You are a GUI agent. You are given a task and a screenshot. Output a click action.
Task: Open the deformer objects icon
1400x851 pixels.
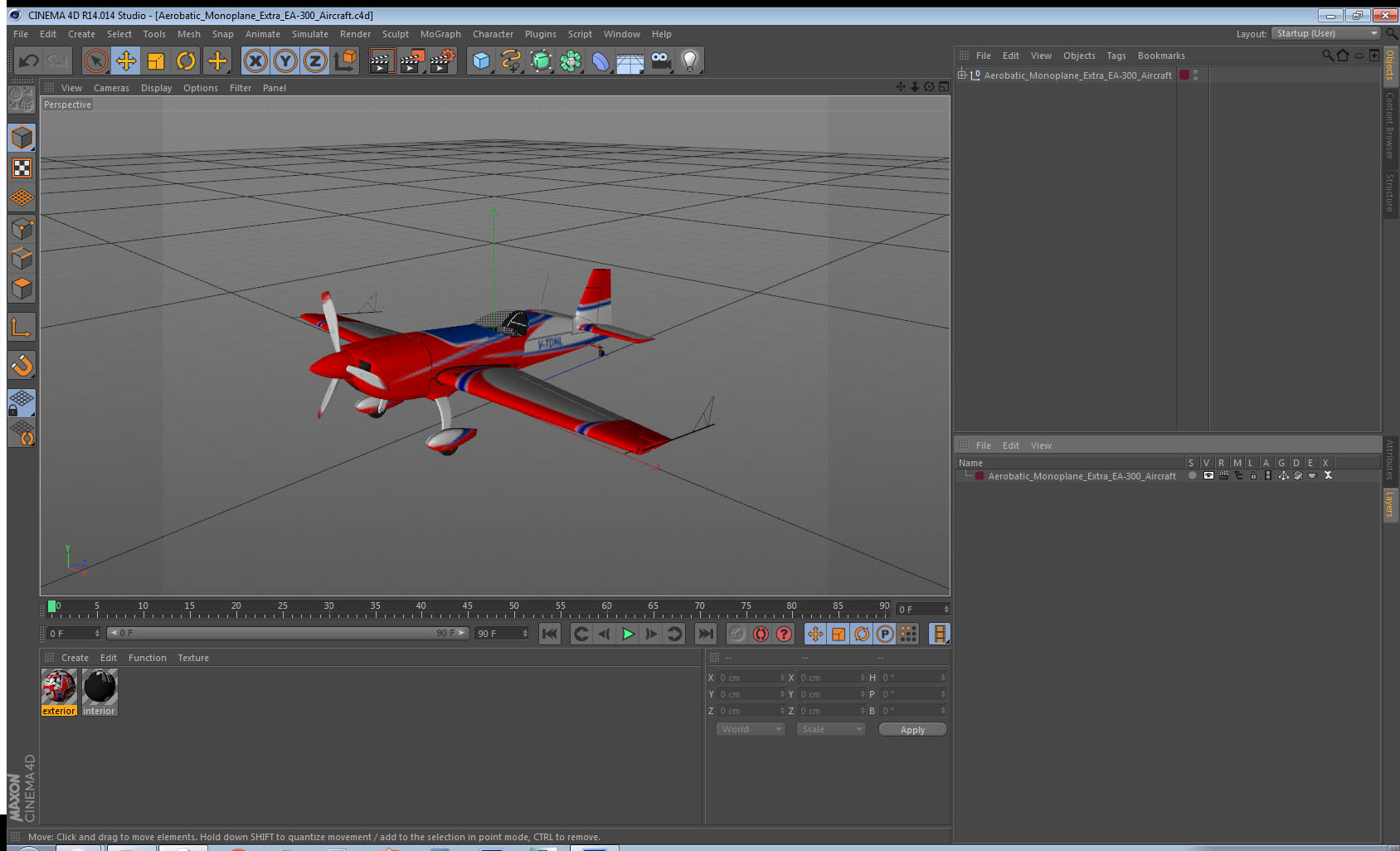point(600,61)
